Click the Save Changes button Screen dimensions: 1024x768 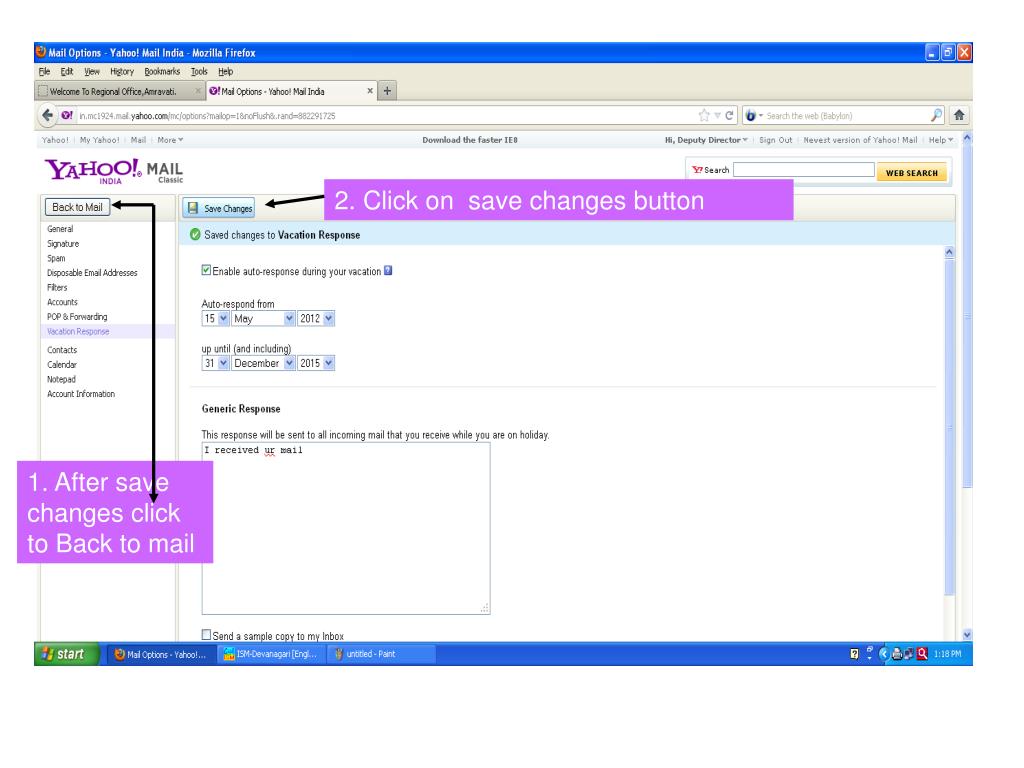click(x=219, y=208)
